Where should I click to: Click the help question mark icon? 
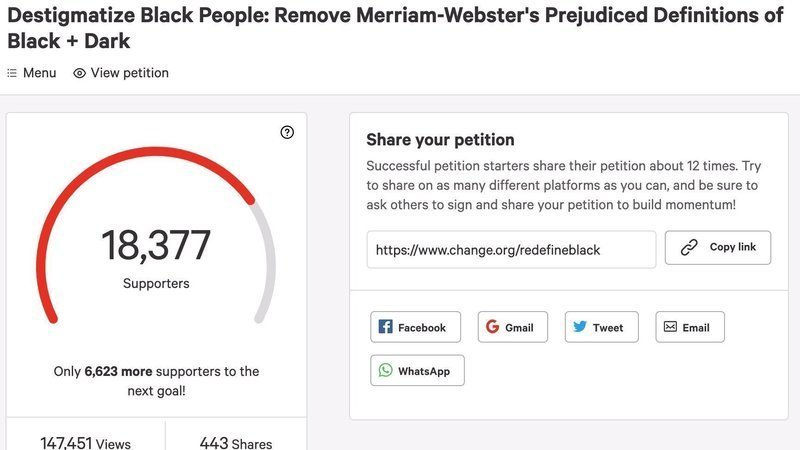click(x=287, y=132)
